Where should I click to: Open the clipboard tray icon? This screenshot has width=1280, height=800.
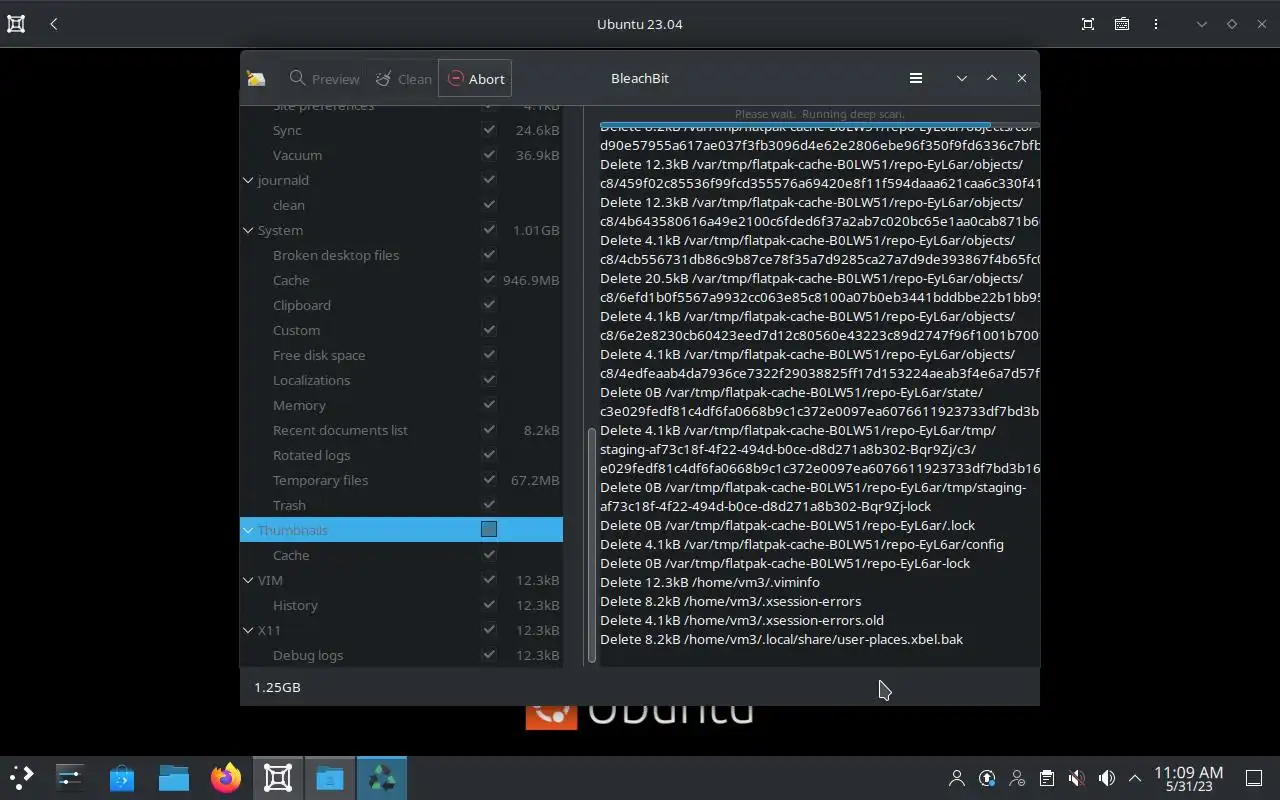point(1046,778)
